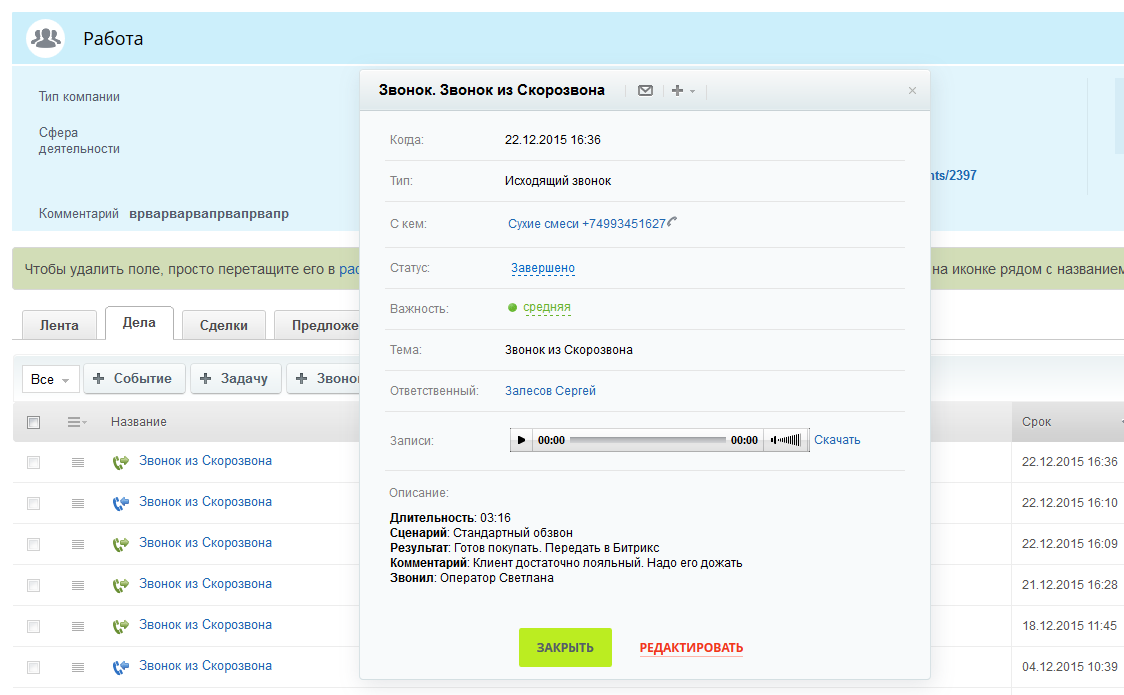Download recording via Скачать link
Viewport: 1124px width, 695px height.
point(837,440)
